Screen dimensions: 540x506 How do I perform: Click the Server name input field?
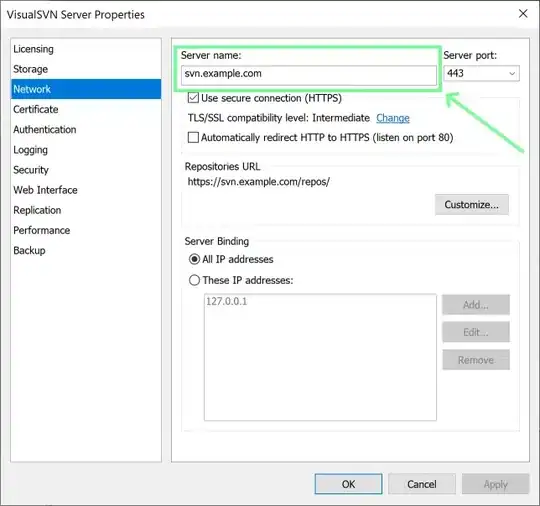309,74
